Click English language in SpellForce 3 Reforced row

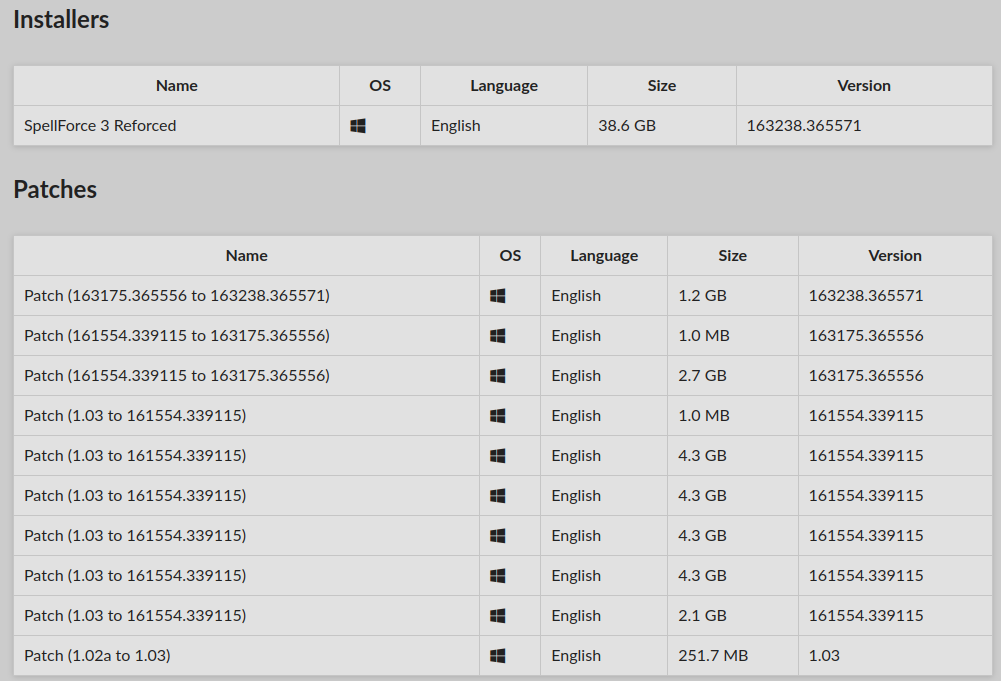point(456,126)
